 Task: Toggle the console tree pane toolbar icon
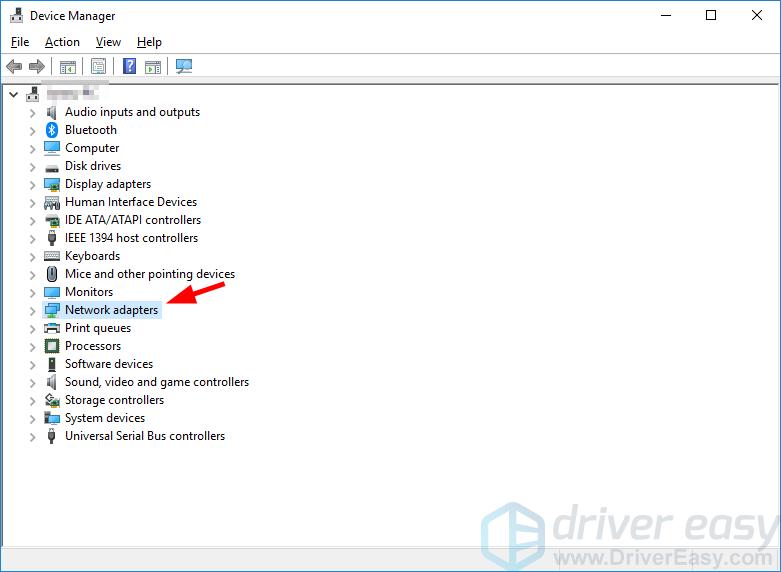(x=68, y=66)
